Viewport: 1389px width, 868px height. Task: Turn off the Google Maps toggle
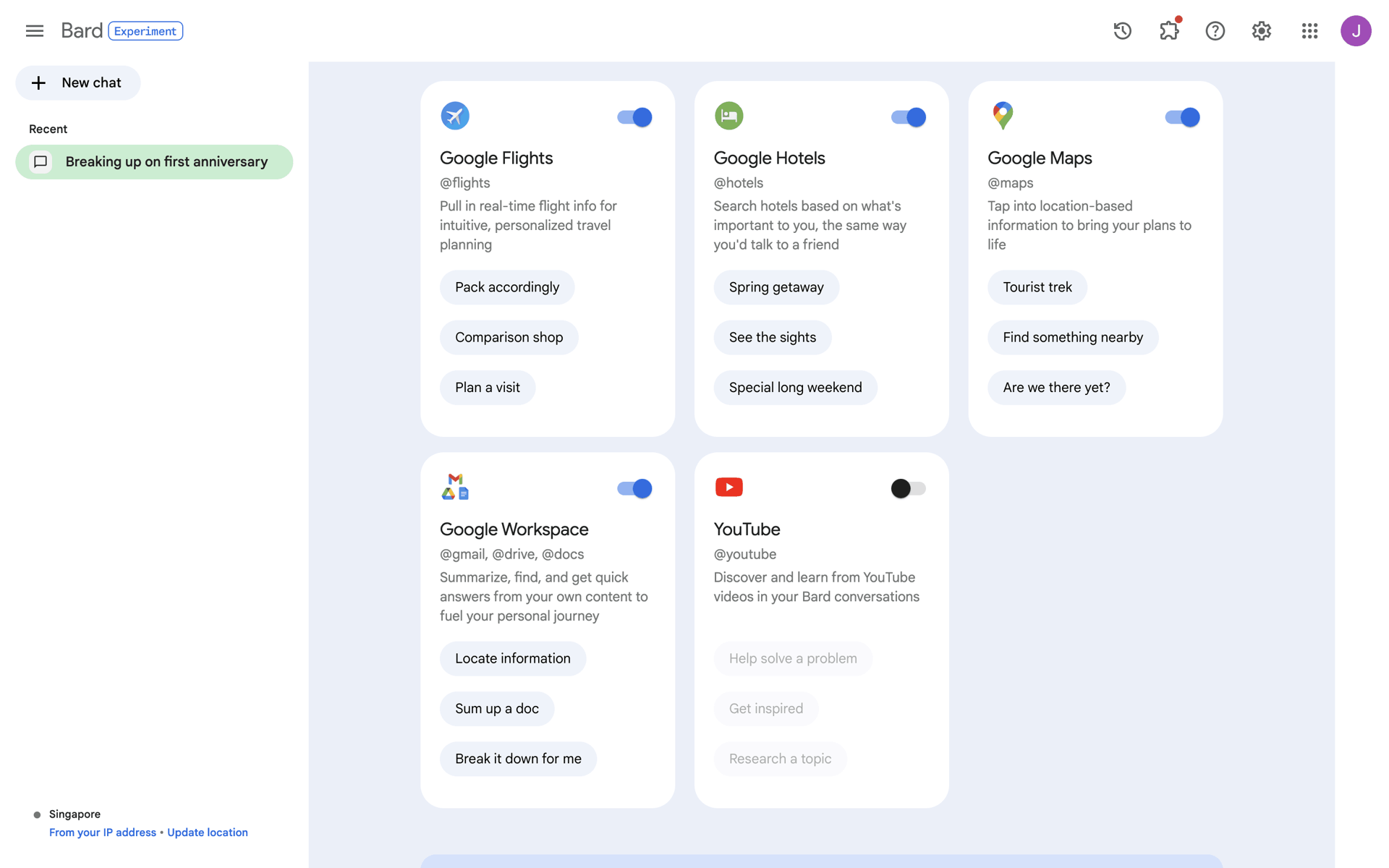coord(1182,117)
